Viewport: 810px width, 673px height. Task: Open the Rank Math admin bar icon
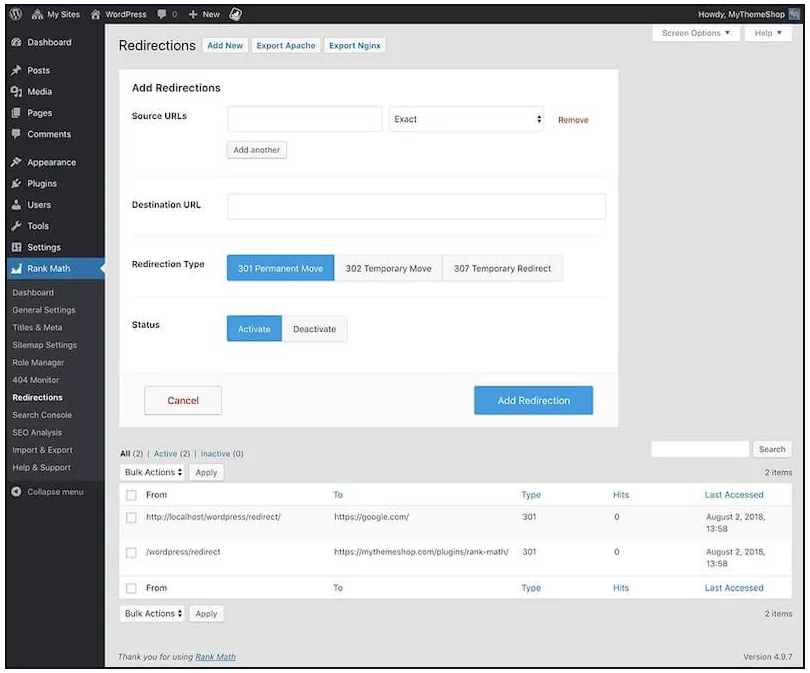pyautogui.click(x=236, y=14)
